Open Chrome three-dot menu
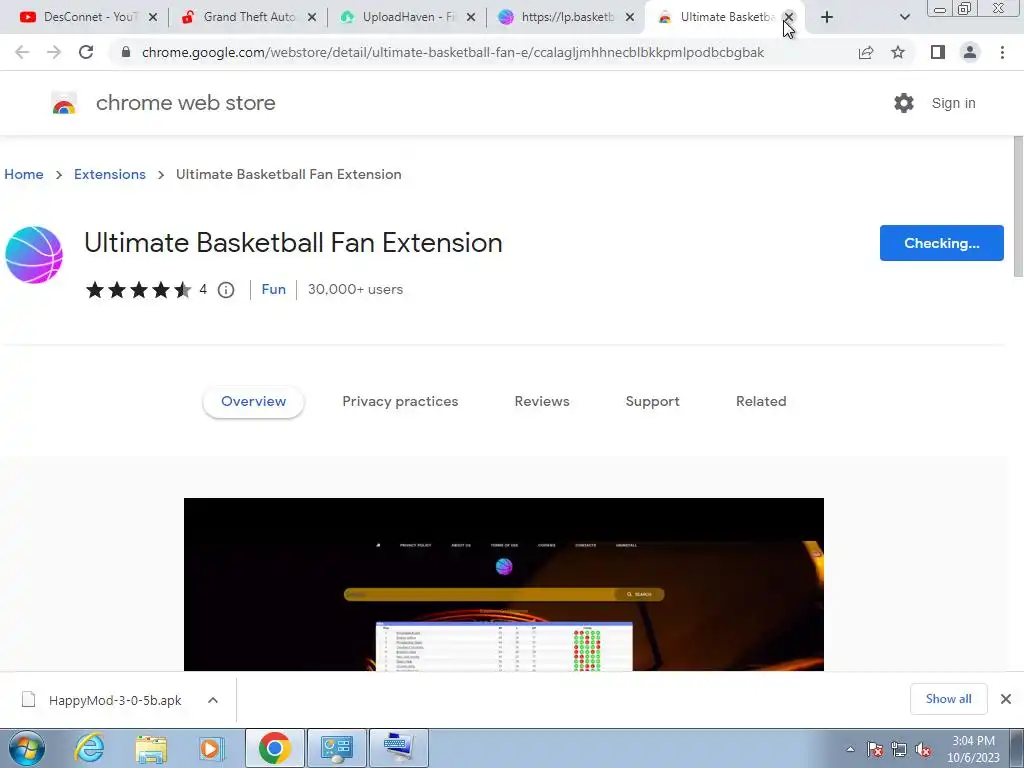Viewport: 1024px width, 768px height. click(x=1002, y=52)
